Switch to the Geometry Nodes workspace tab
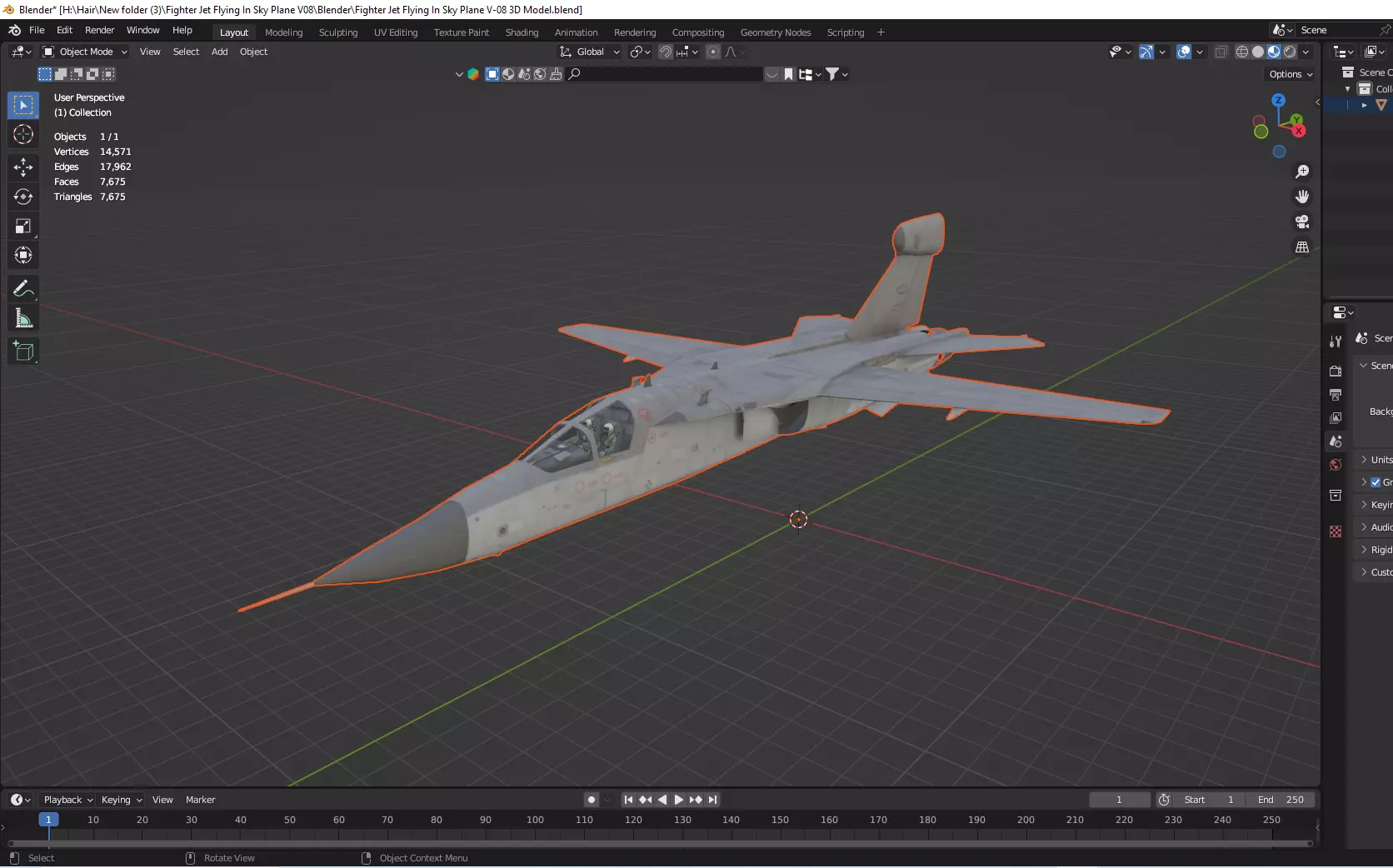 tap(775, 32)
